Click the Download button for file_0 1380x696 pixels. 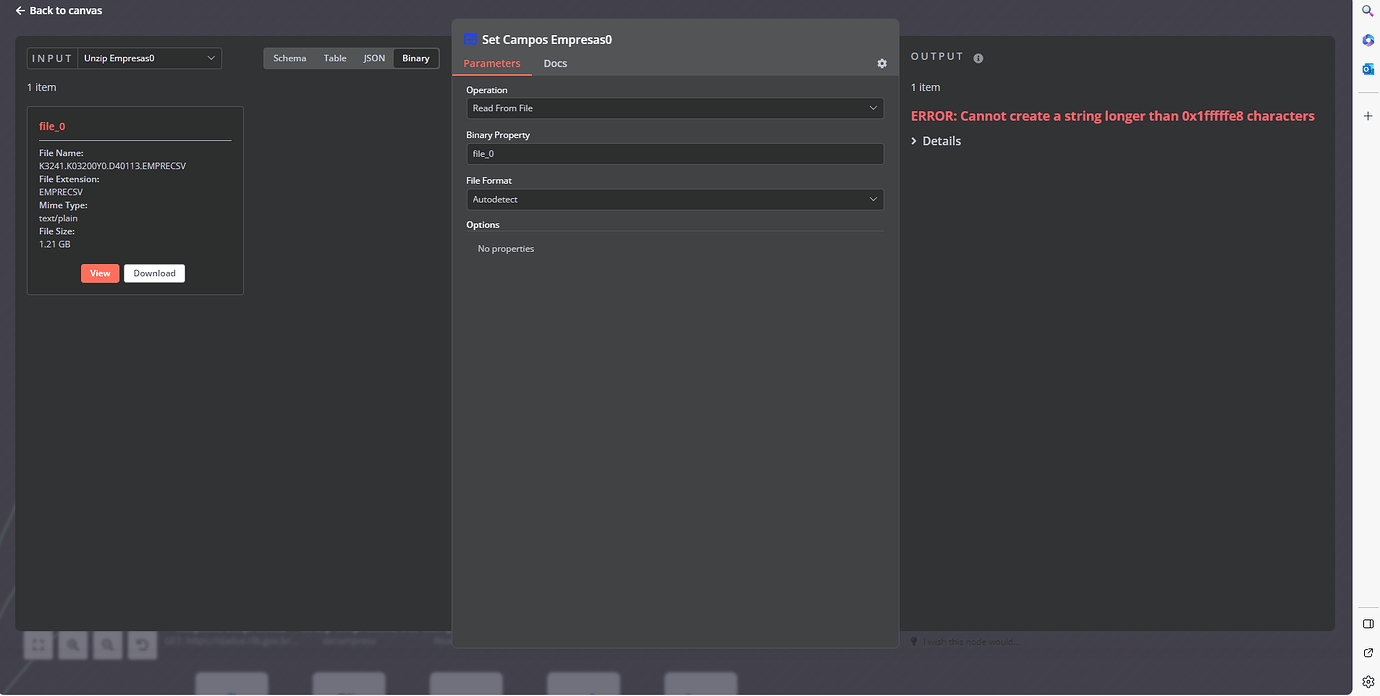(x=154, y=272)
